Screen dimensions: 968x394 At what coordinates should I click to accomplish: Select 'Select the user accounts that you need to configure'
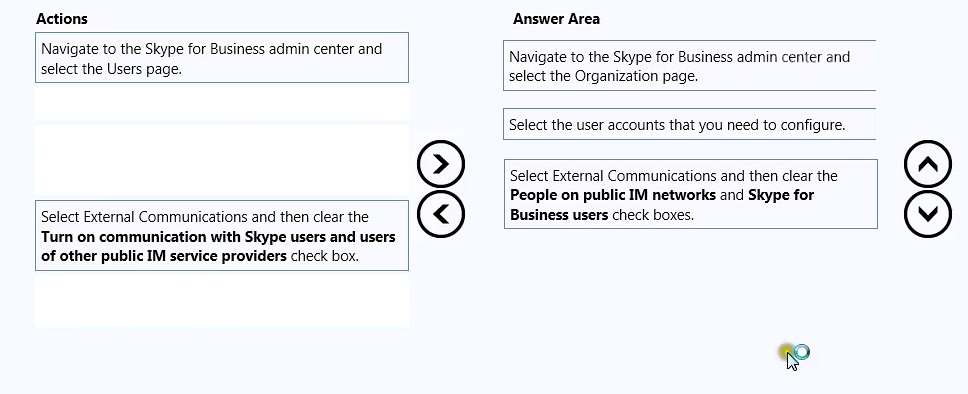(x=690, y=124)
